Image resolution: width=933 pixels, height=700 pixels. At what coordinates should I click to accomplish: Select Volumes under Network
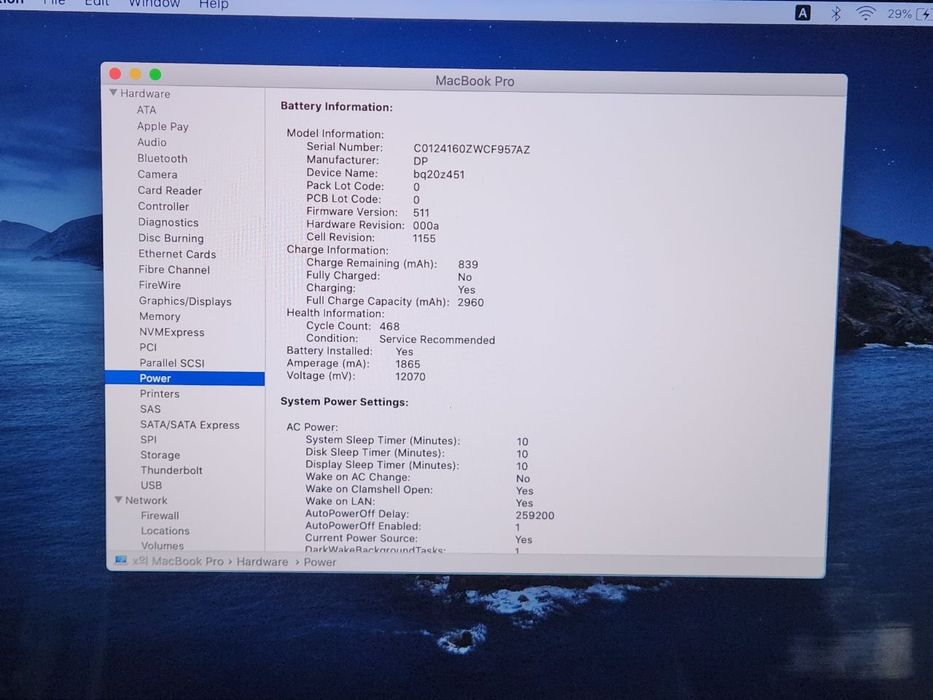coord(162,545)
